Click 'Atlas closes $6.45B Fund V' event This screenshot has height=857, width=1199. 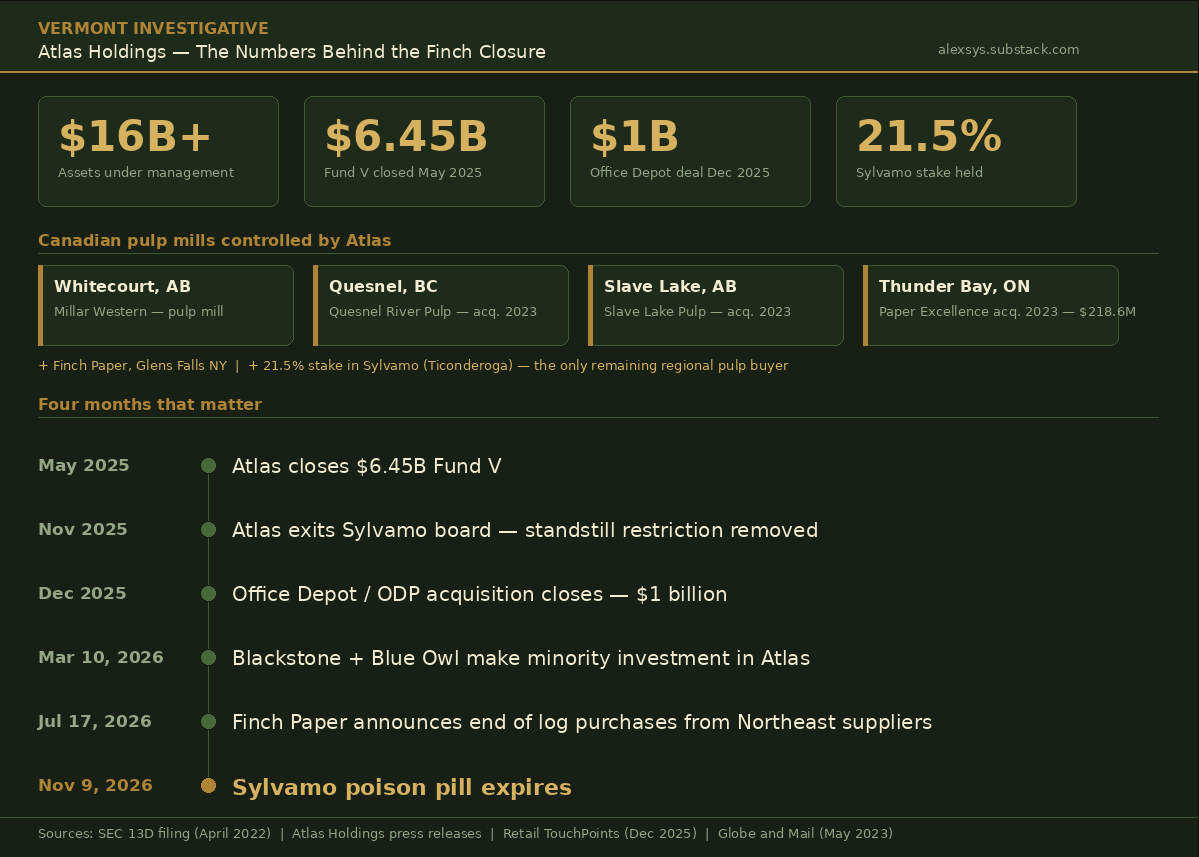click(367, 466)
